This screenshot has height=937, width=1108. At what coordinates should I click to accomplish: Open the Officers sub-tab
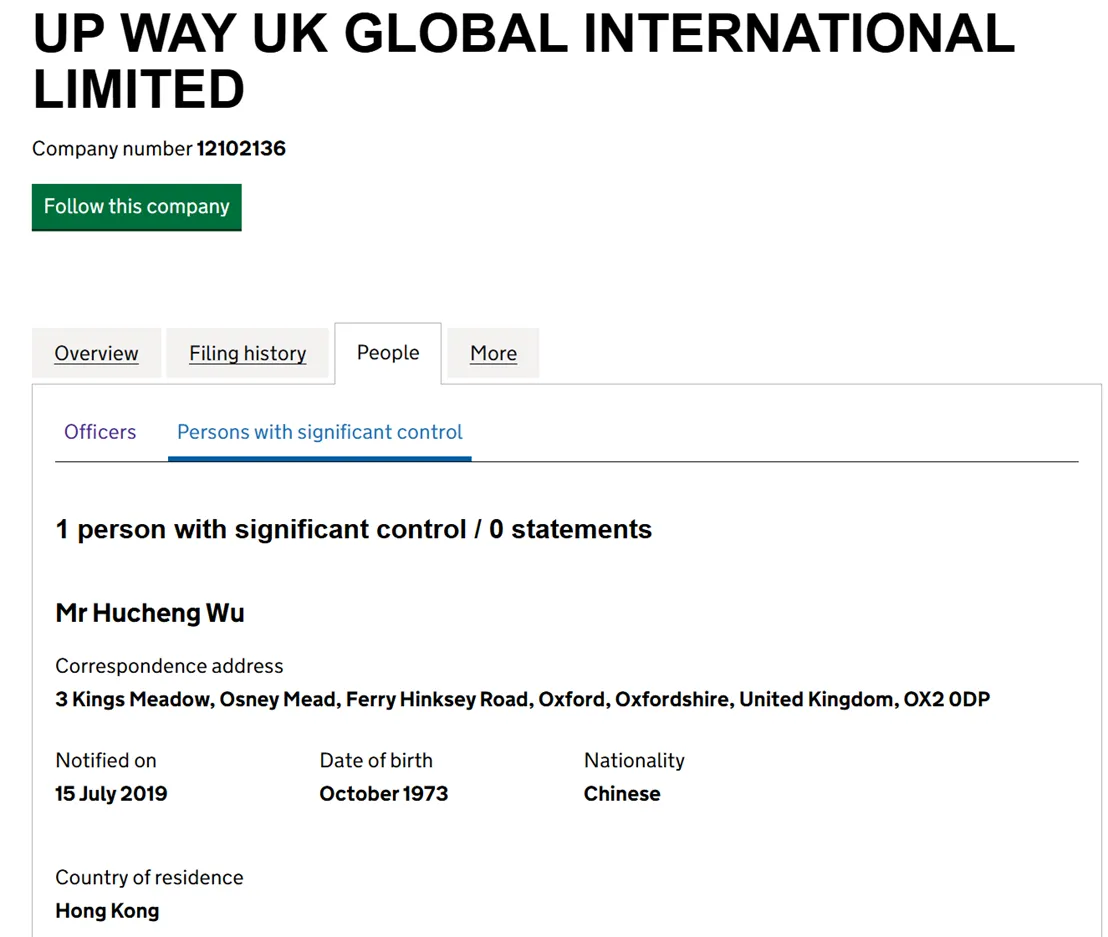[100, 432]
